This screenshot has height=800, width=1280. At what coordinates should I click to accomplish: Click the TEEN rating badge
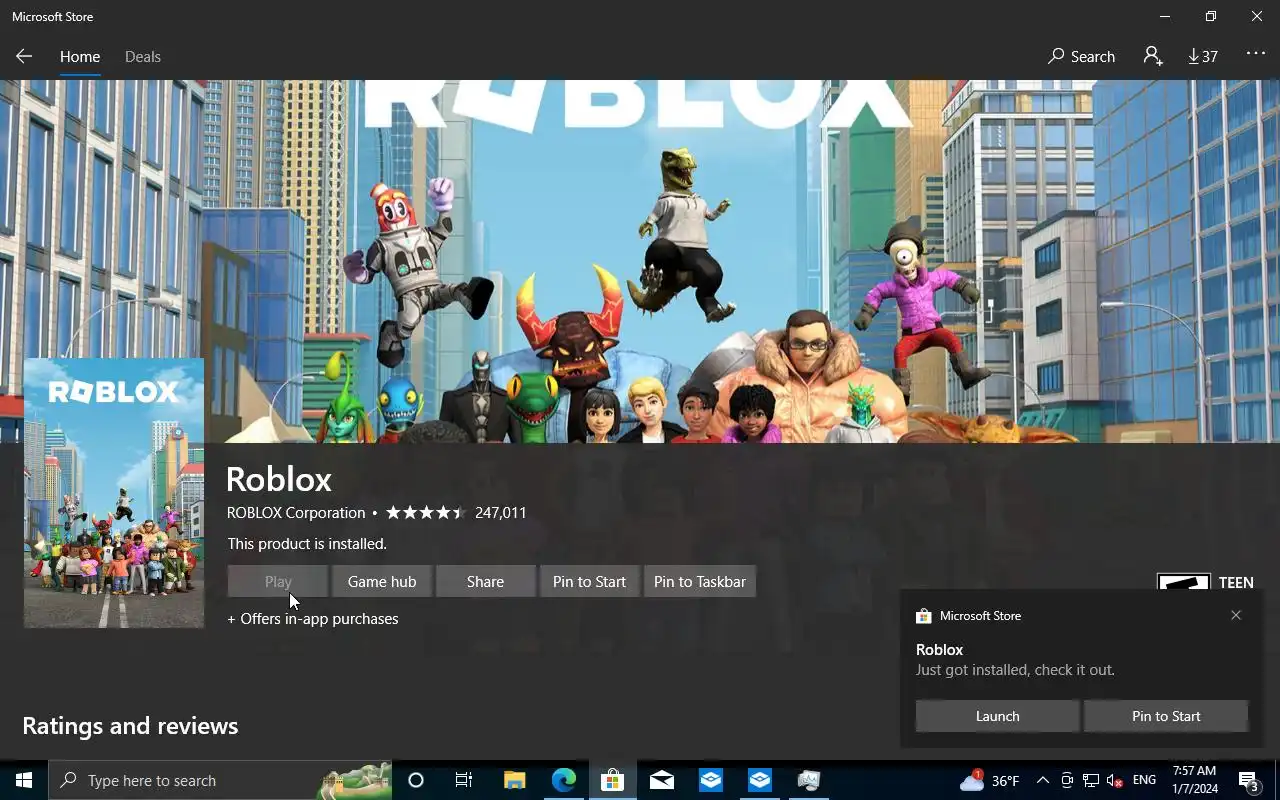pos(1205,581)
